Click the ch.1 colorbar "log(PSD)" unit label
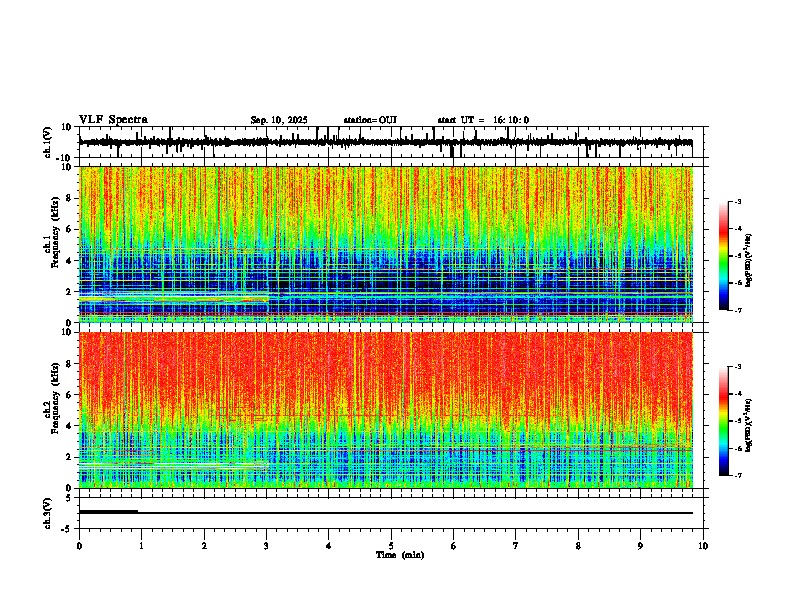This screenshot has width=792, height=612. (749, 260)
